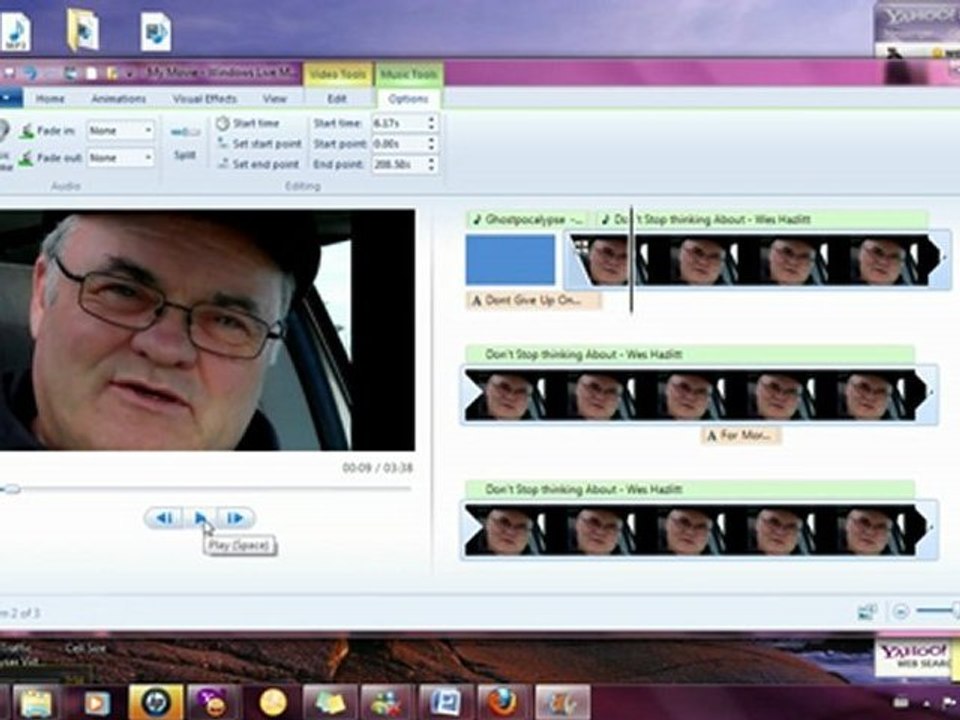Switch to the Animations tab
960x720 pixels.
click(x=119, y=99)
